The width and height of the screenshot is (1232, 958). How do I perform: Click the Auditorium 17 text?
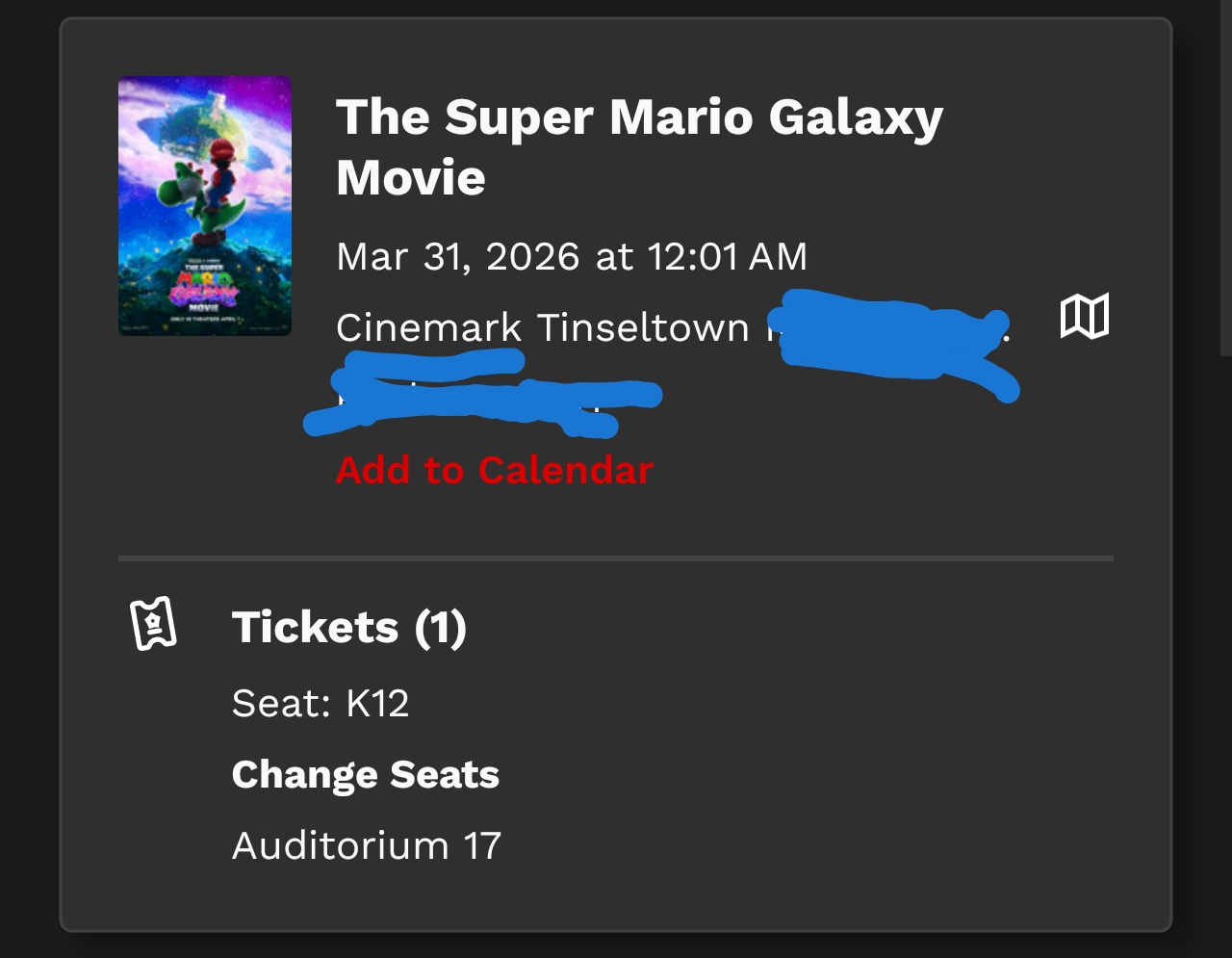[x=367, y=846]
